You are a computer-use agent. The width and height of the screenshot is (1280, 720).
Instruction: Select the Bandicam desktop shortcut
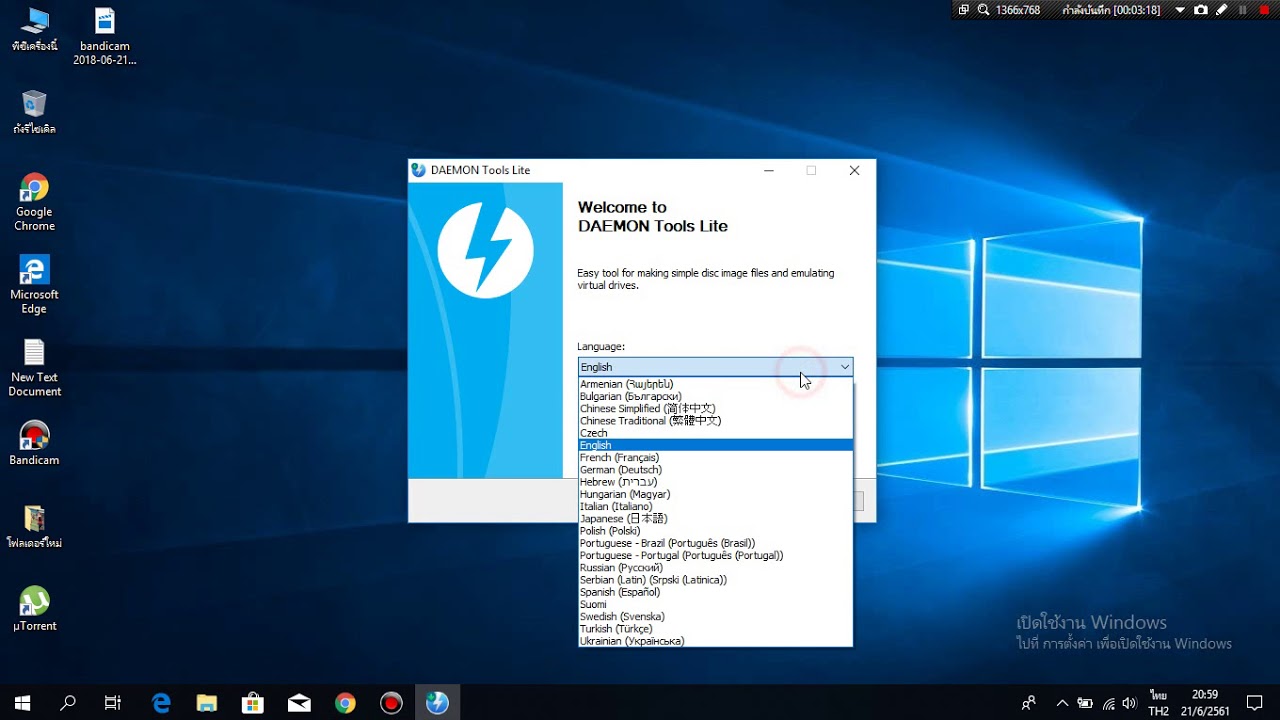pyautogui.click(x=34, y=443)
